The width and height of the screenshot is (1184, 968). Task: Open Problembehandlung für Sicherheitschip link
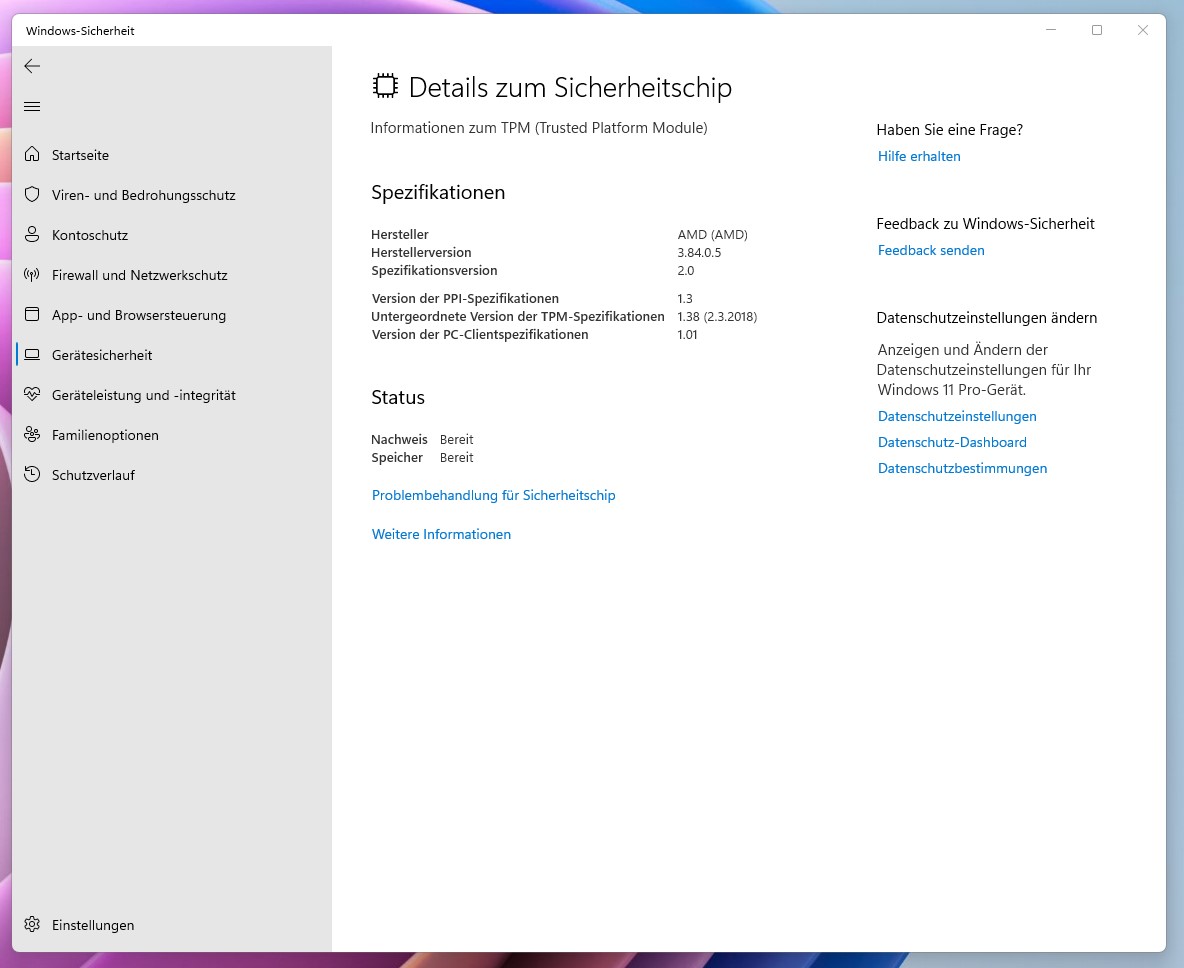click(x=493, y=495)
